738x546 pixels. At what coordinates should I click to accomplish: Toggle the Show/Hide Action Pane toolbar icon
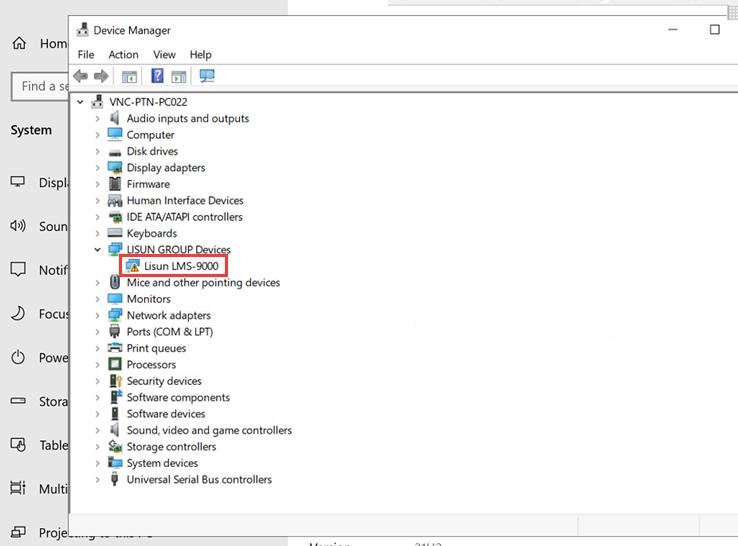click(x=179, y=76)
